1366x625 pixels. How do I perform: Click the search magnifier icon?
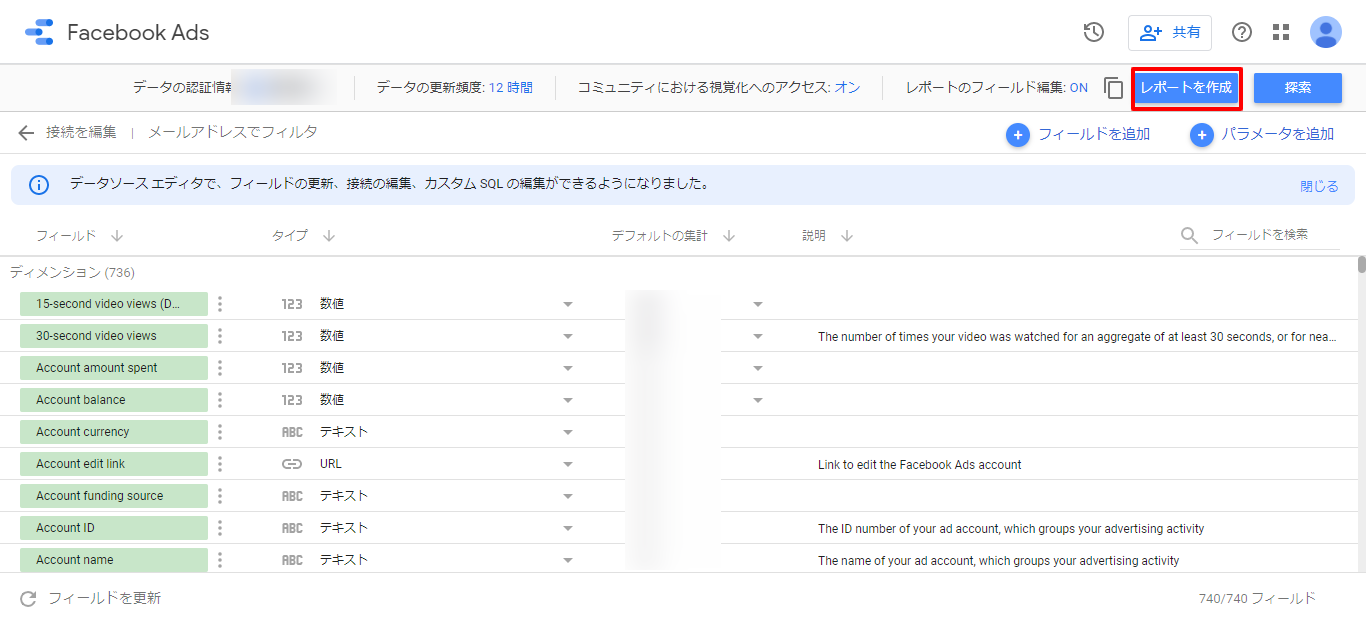[x=1190, y=235]
